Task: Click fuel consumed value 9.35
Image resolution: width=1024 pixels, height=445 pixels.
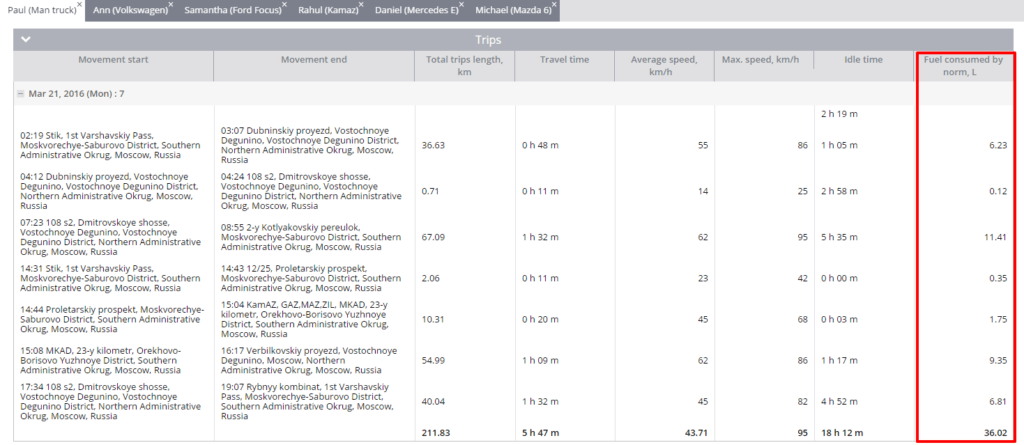Action: tap(998, 360)
